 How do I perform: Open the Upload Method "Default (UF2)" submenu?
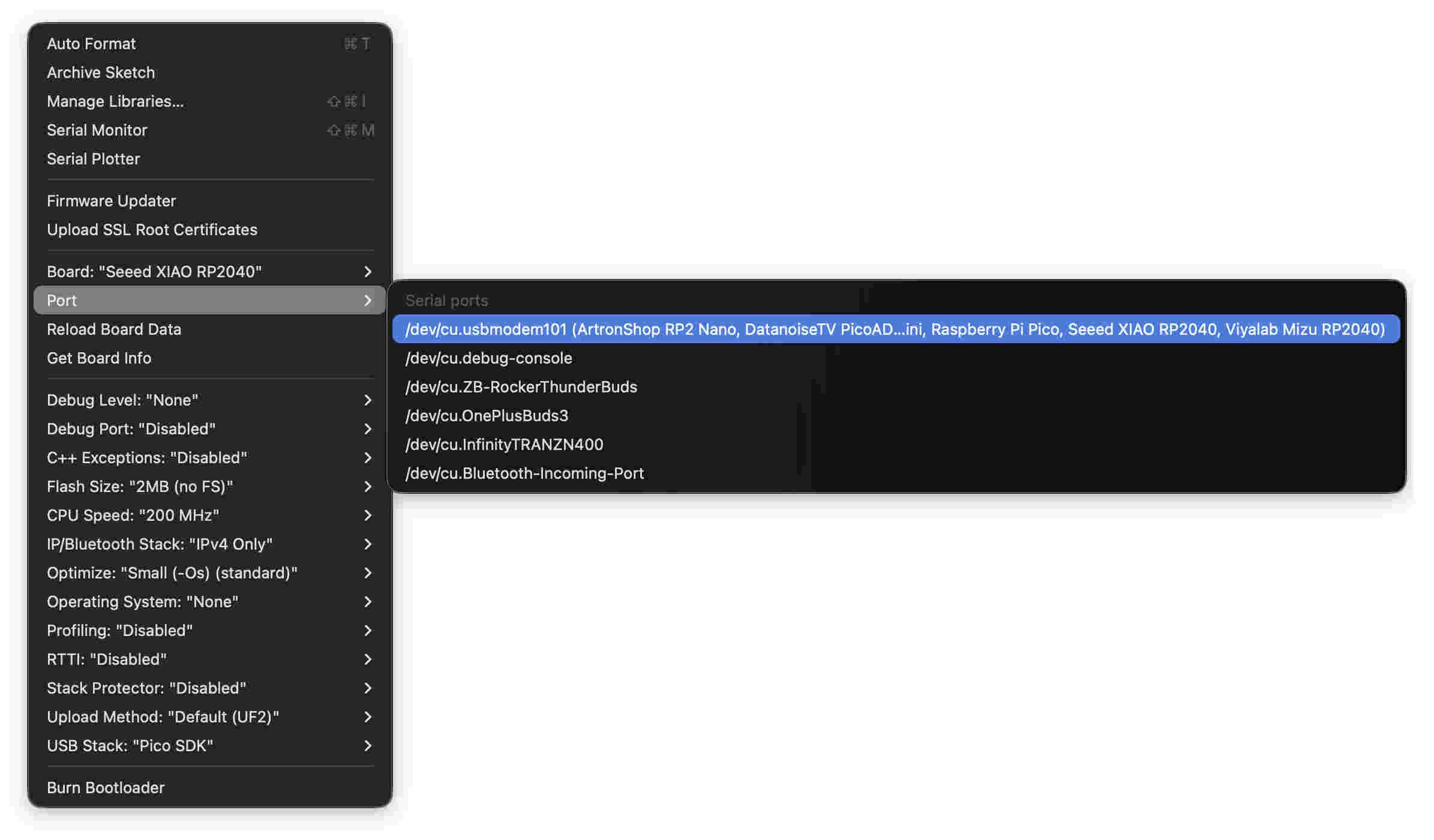pyautogui.click(x=209, y=717)
